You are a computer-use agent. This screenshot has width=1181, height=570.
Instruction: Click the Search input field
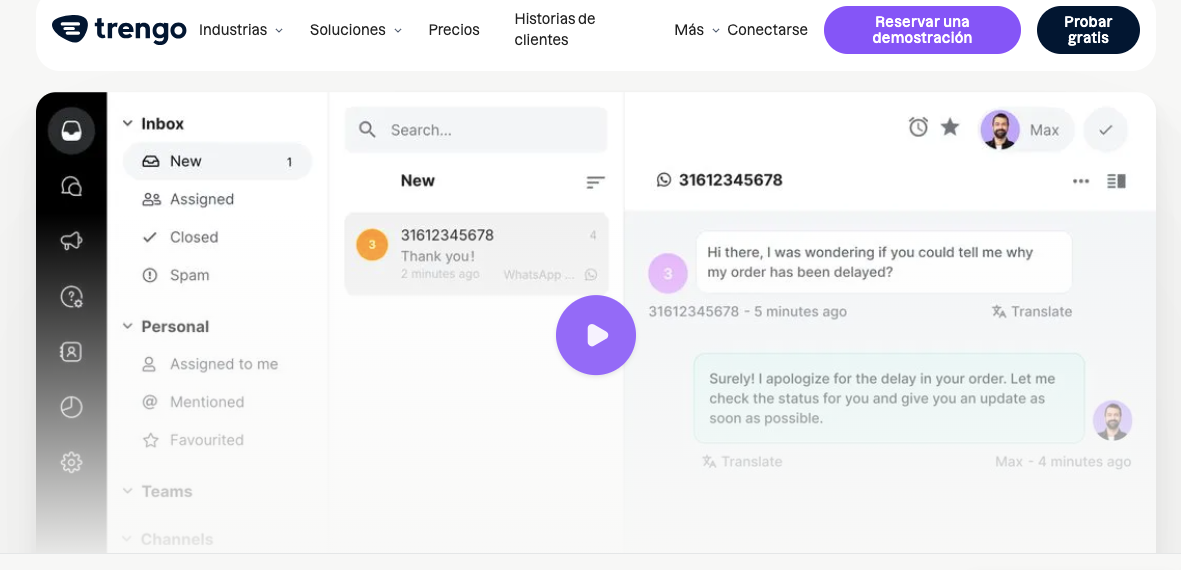pos(476,130)
